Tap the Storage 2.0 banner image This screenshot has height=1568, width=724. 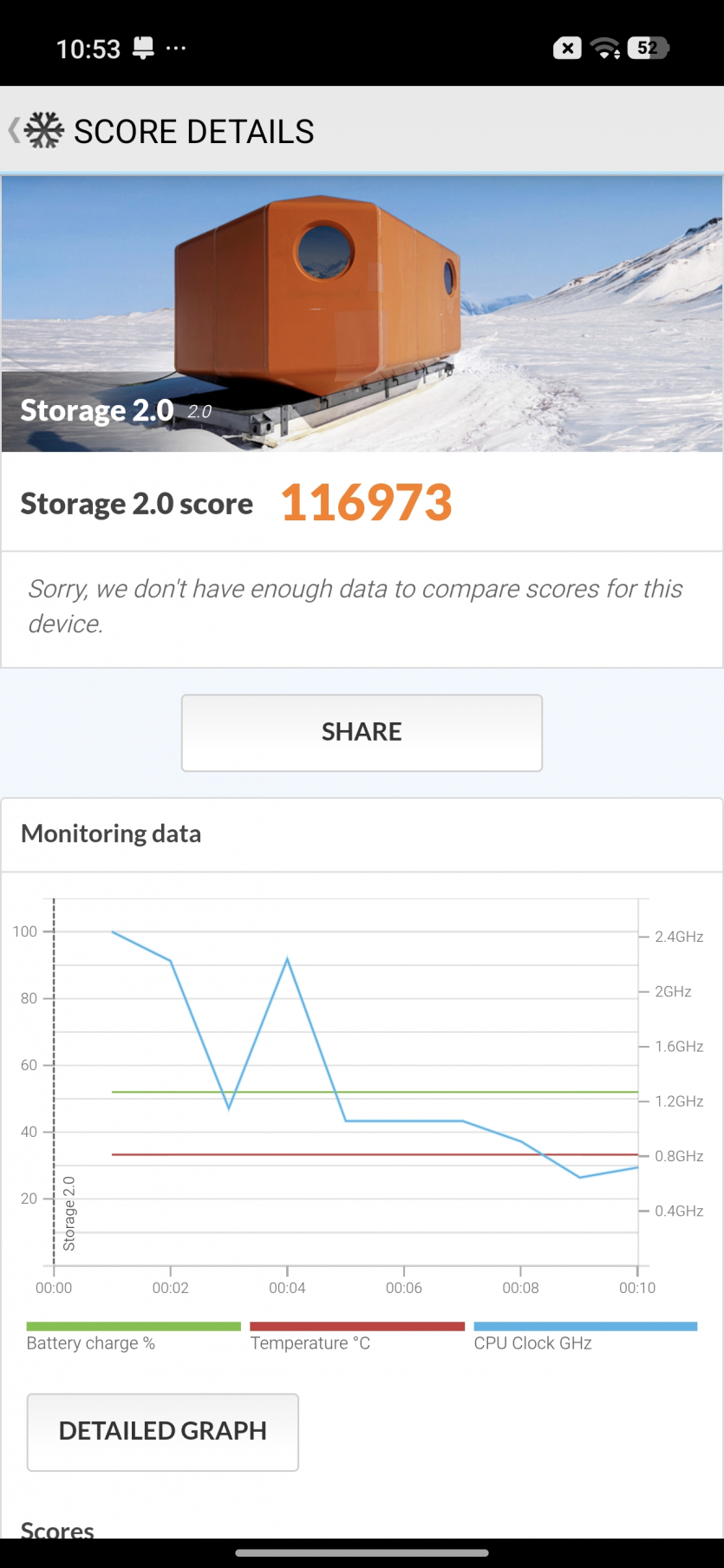[x=362, y=313]
